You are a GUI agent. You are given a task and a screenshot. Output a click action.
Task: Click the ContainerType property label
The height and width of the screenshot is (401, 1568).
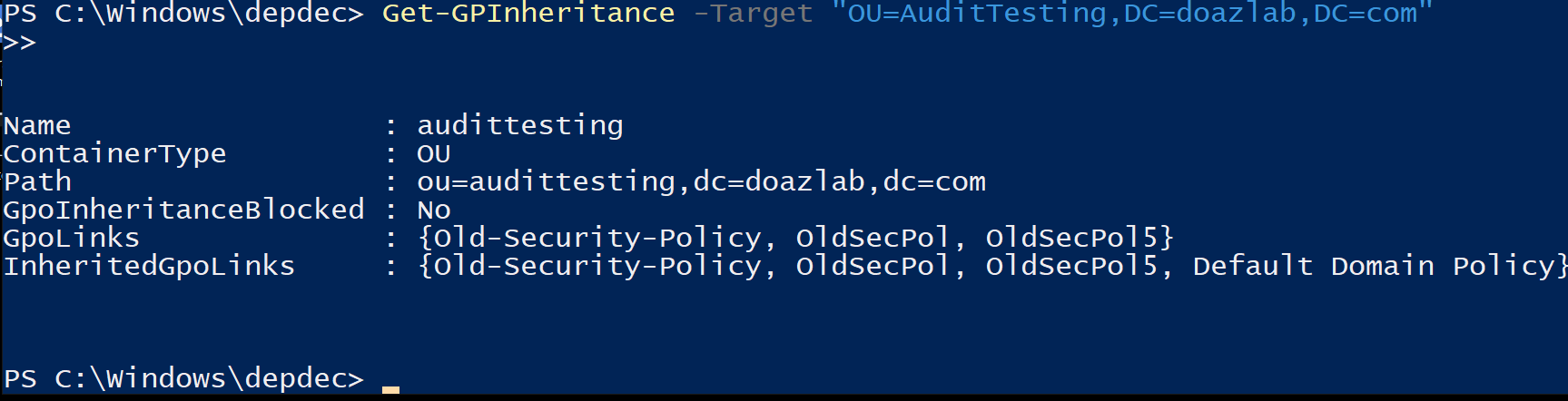(114, 153)
